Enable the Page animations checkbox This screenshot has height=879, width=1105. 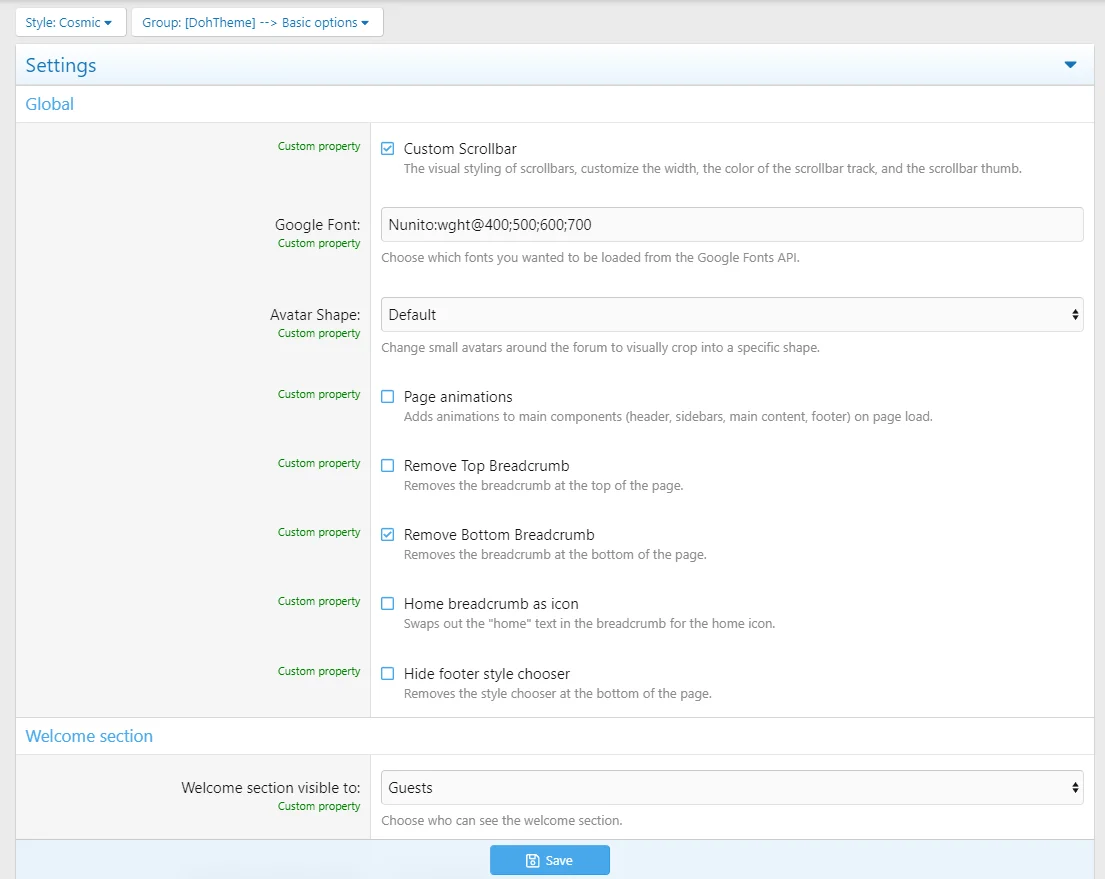coord(388,397)
